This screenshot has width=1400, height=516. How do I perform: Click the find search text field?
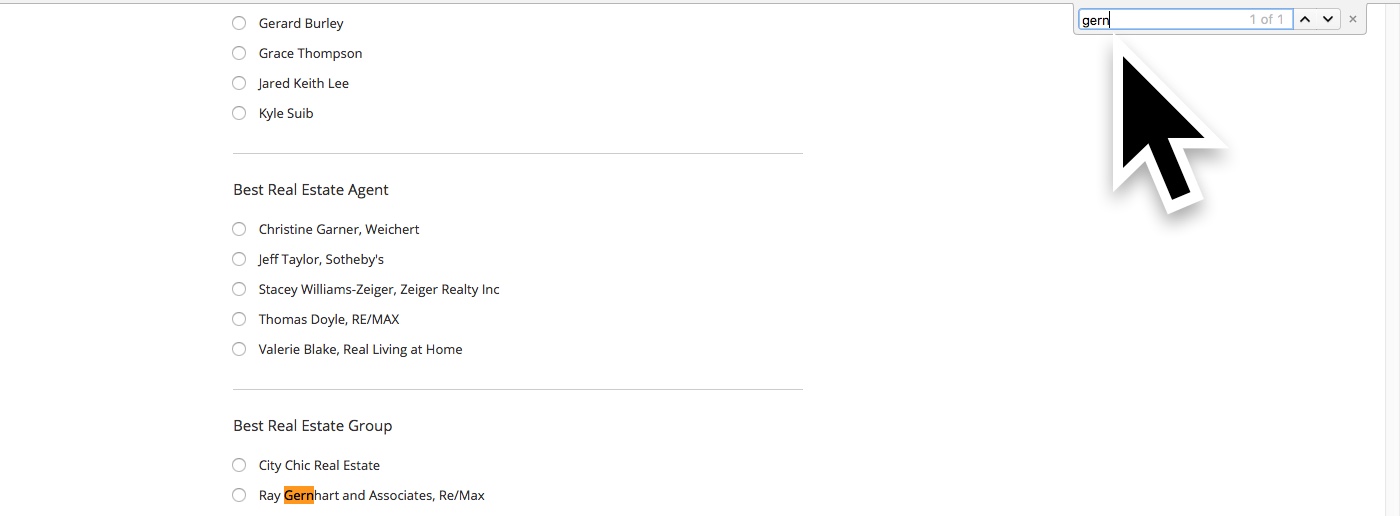pyautogui.click(x=1185, y=19)
